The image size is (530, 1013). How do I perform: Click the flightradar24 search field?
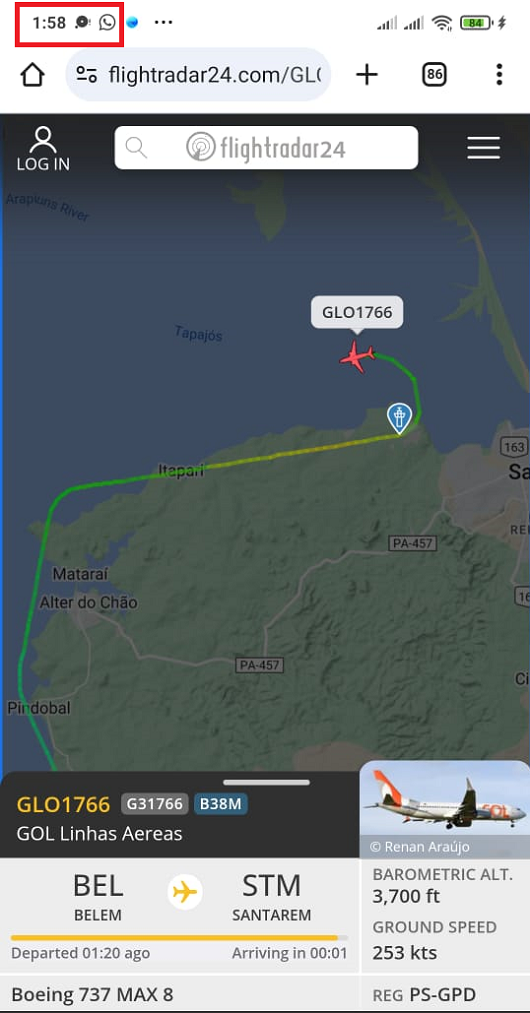266,148
